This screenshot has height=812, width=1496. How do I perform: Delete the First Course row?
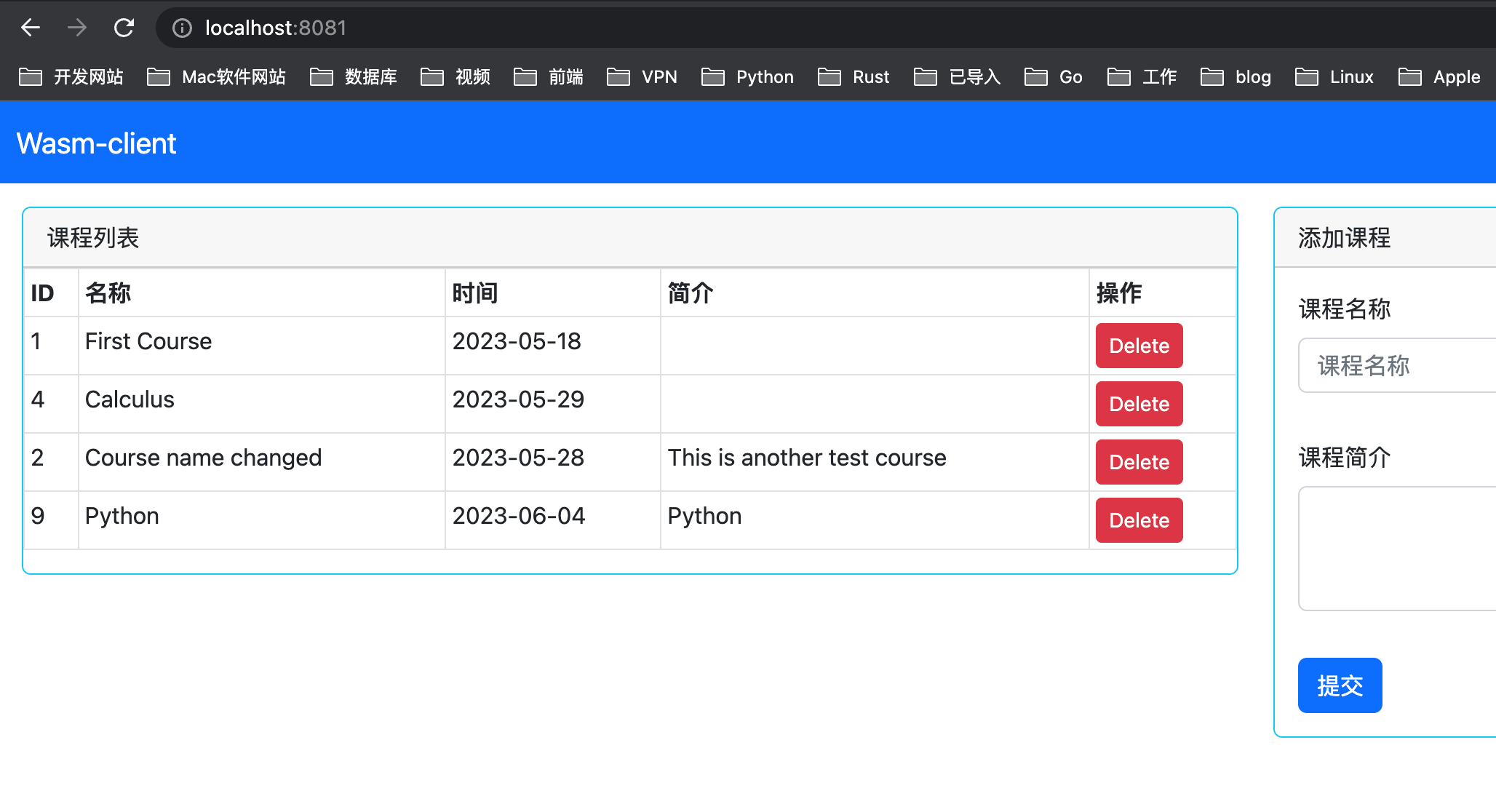(x=1139, y=346)
